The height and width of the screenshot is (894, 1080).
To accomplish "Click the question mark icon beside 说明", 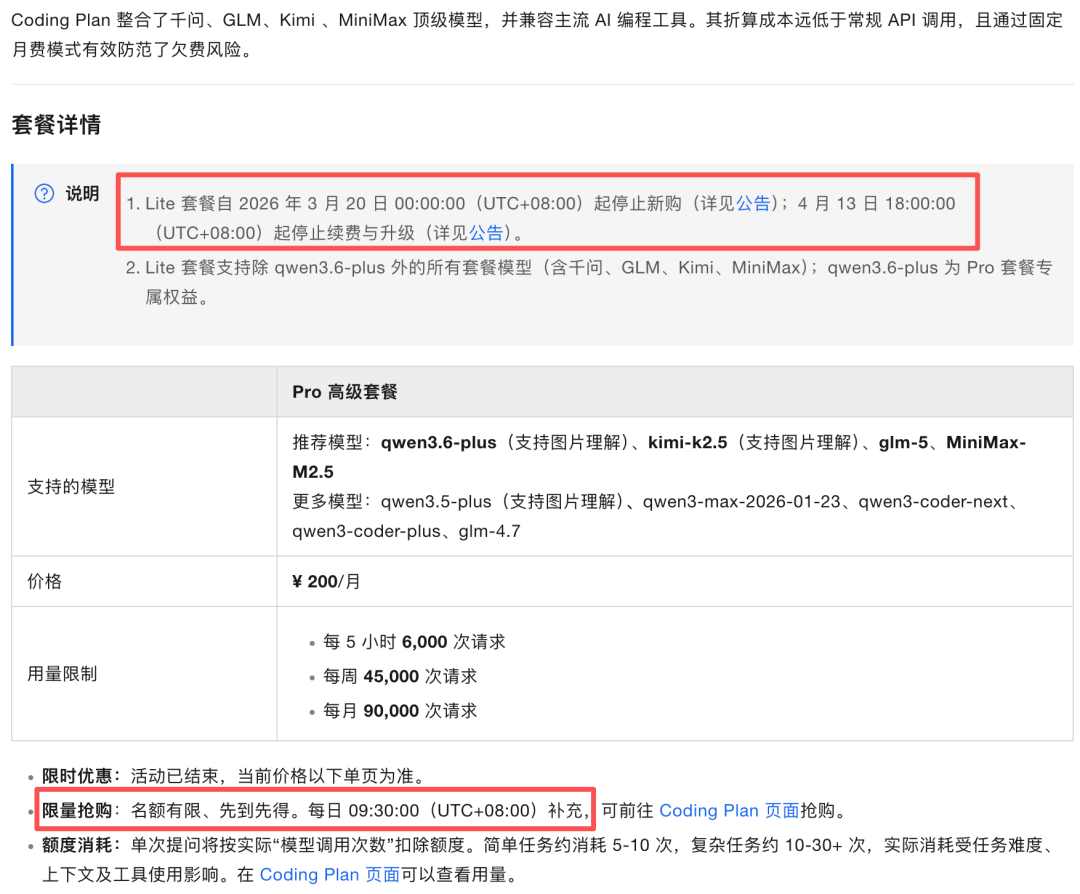I will [44, 194].
